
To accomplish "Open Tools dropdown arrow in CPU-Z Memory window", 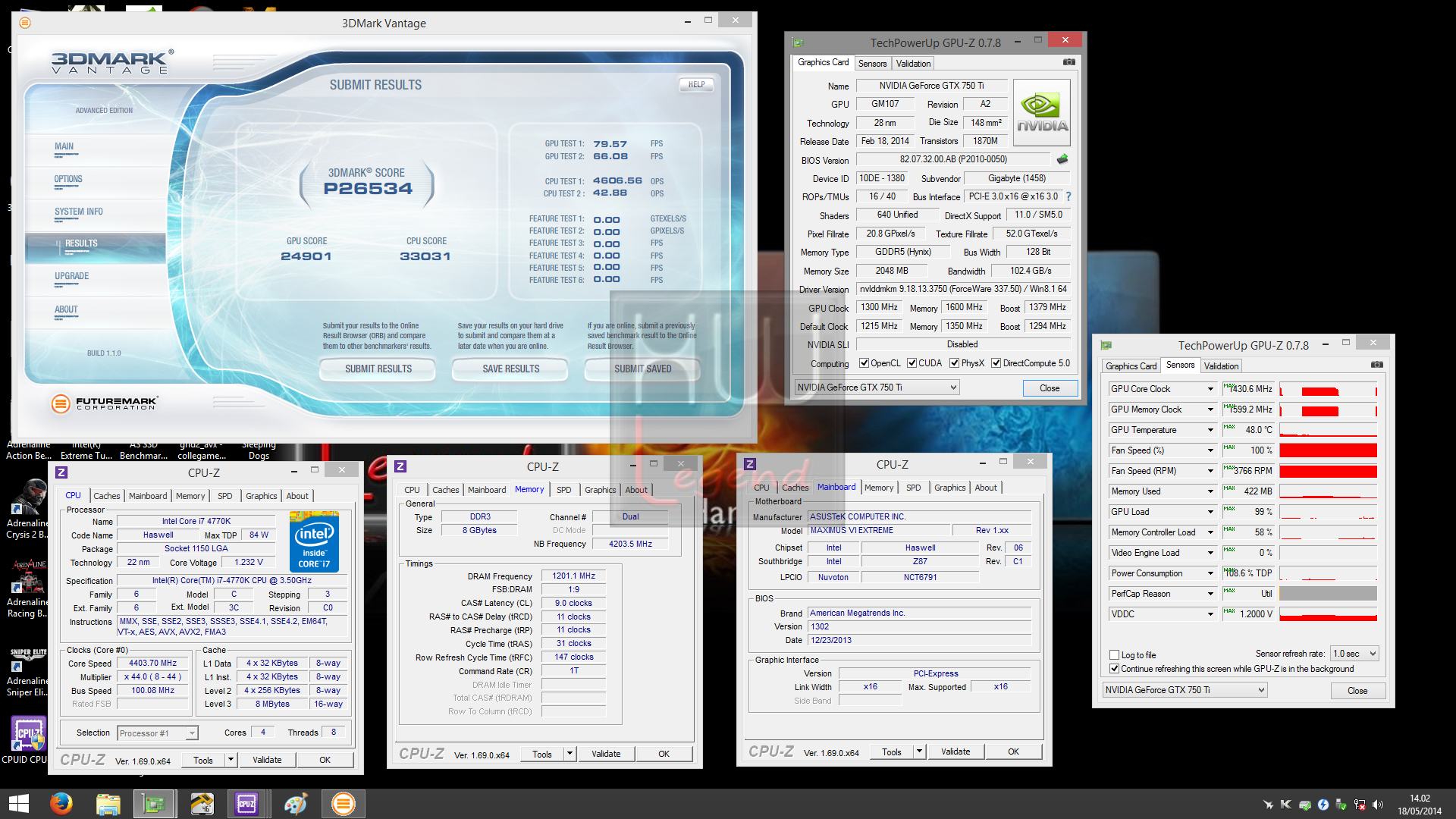I will point(570,754).
